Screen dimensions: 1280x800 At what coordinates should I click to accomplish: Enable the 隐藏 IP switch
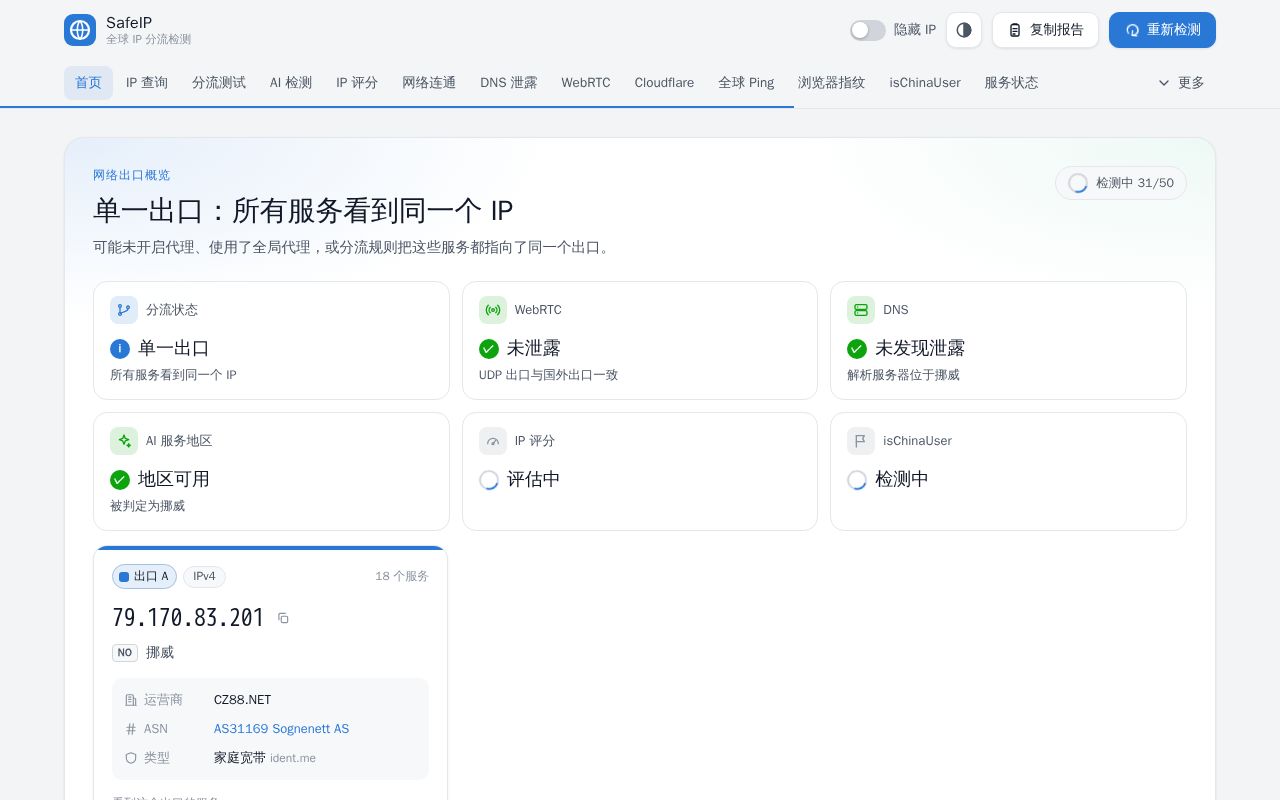868,30
